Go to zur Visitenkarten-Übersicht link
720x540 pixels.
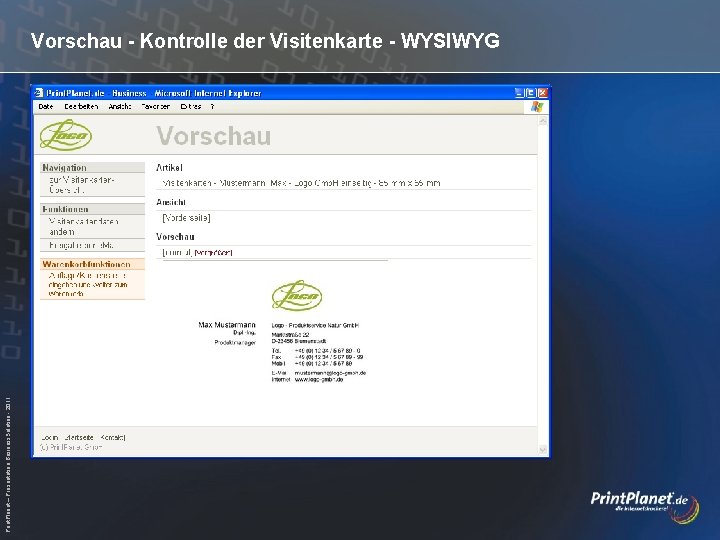point(81,185)
